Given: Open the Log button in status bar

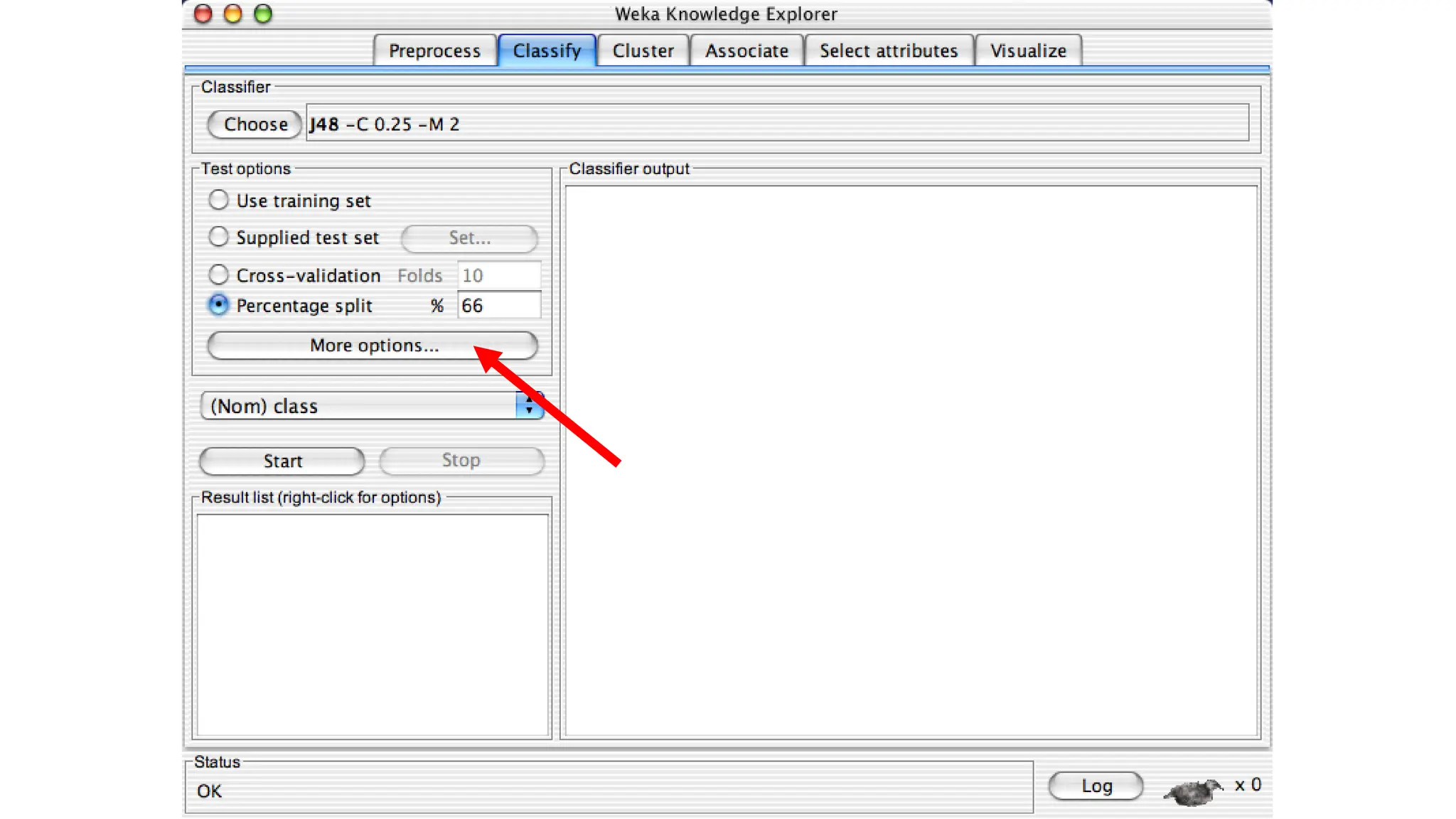Looking at the screenshot, I should pyautogui.click(x=1096, y=786).
